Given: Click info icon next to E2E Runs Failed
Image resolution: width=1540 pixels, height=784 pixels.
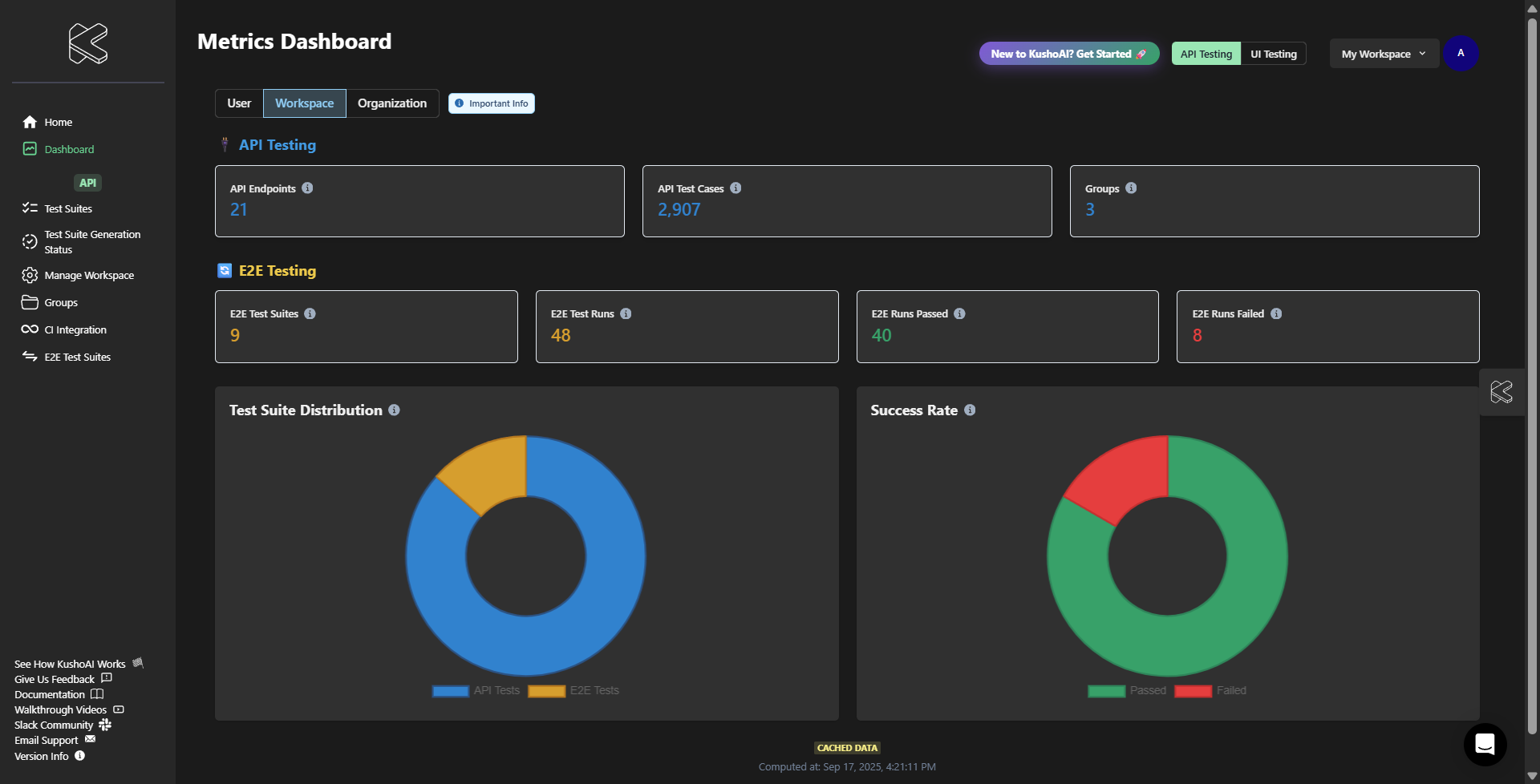Looking at the screenshot, I should click(x=1276, y=313).
